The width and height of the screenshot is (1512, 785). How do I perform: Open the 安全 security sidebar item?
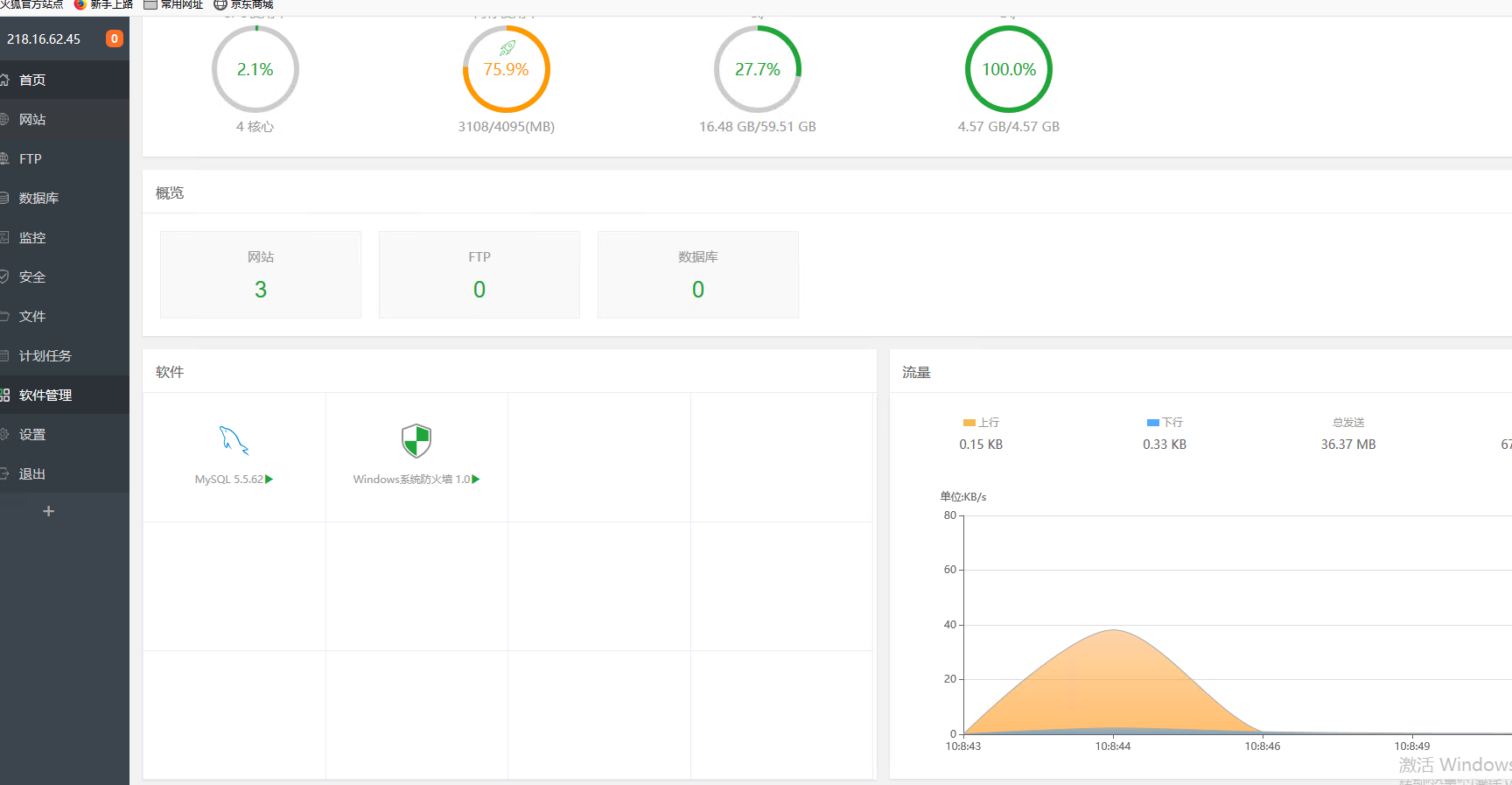pos(65,277)
